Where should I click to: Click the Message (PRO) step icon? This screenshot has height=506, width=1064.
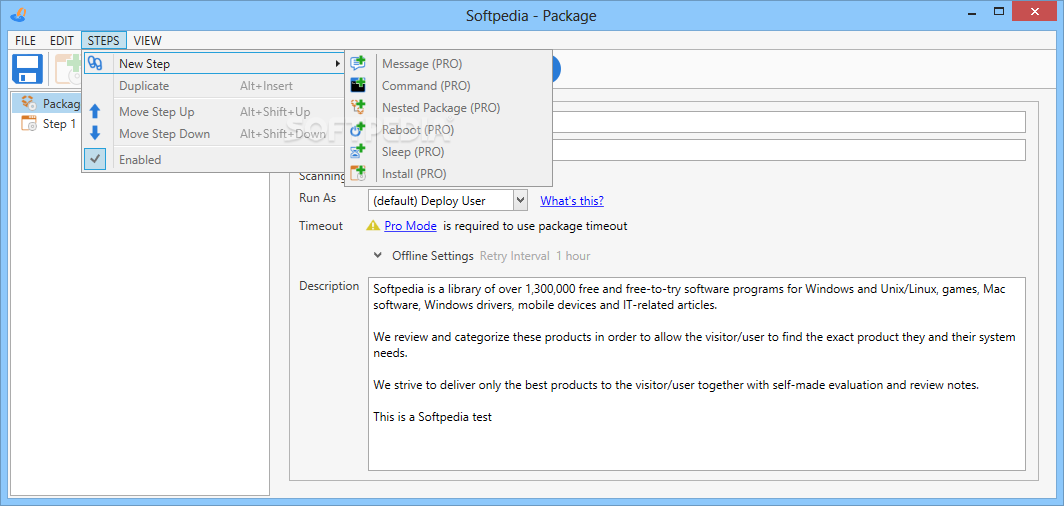coord(358,64)
